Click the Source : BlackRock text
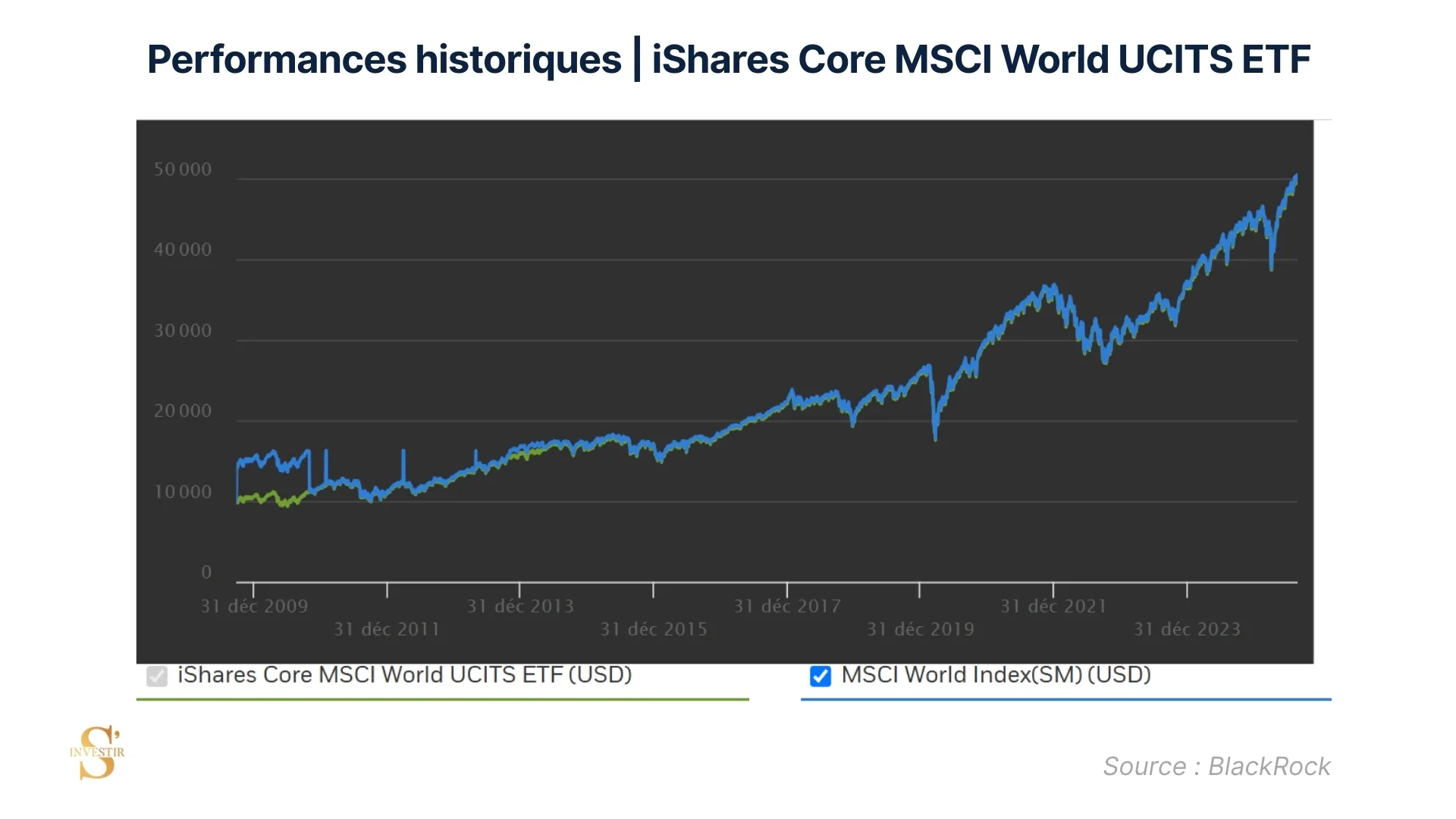This screenshot has height=819, width=1456. [x=1216, y=767]
